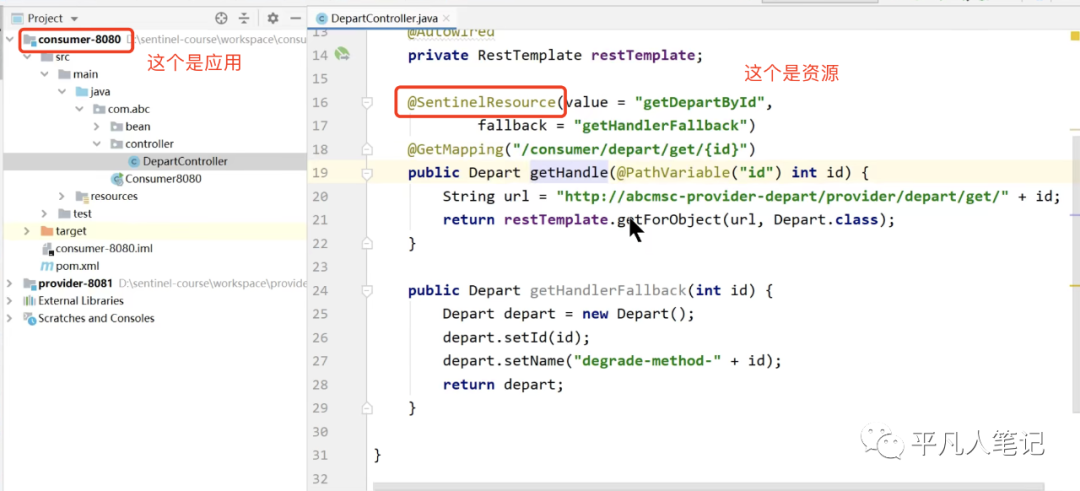This screenshot has width=1080, height=491.
Task: Expand the bean package
Action: [x=97, y=127]
